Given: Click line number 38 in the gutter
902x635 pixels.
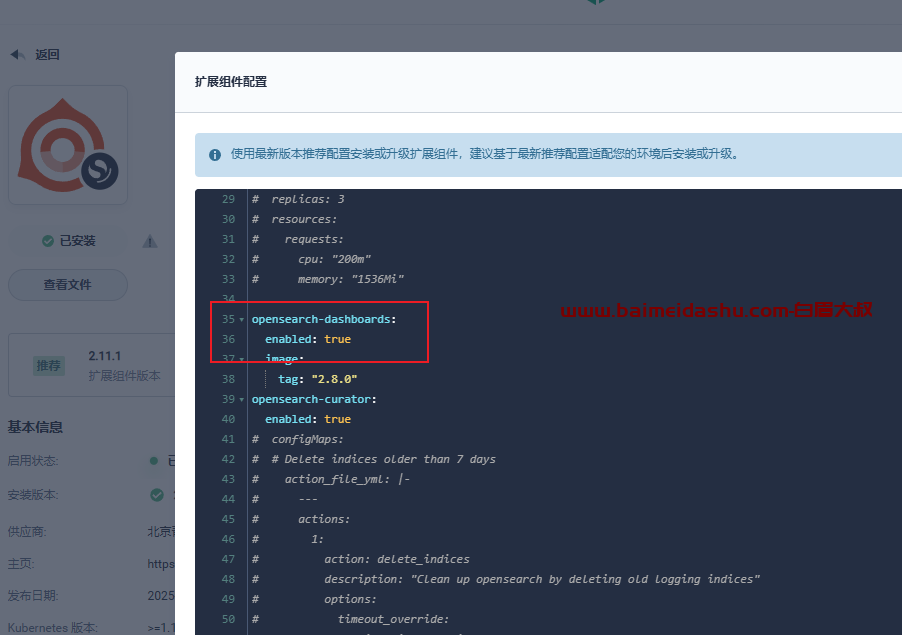Looking at the screenshot, I should (228, 379).
